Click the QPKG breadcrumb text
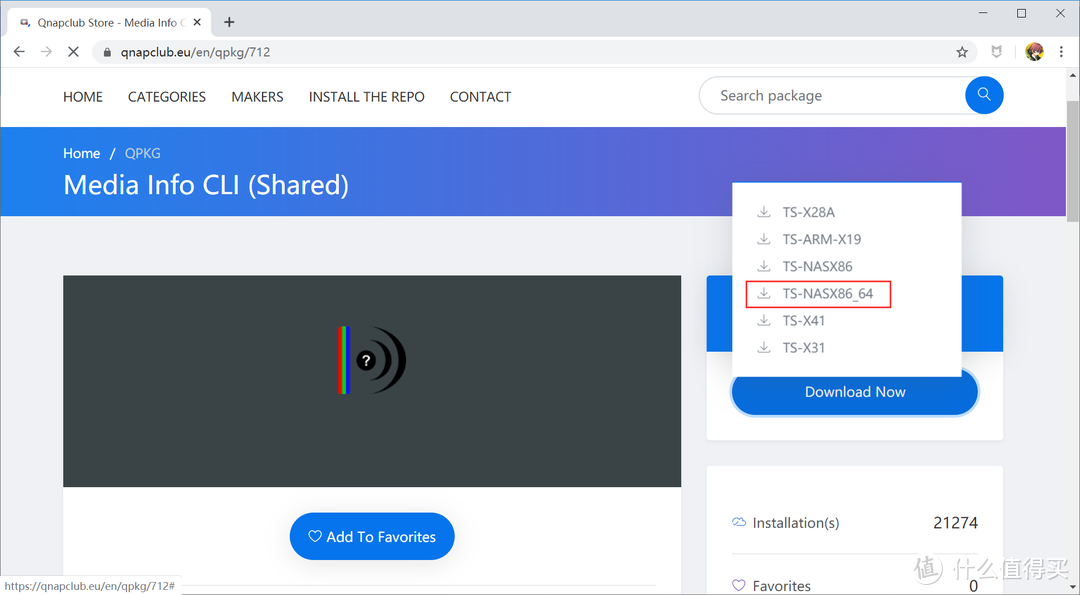1080x595 pixels. pos(143,153)
